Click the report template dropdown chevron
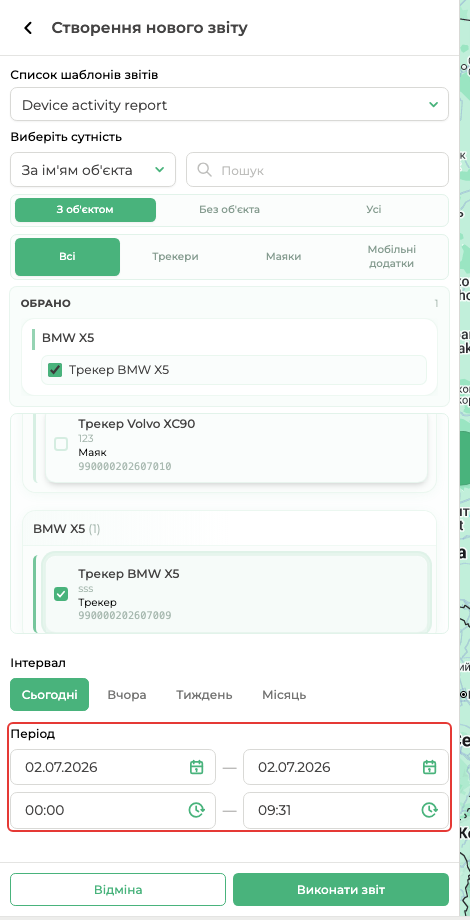The width and height of the screenshot is (470, 920). tap(433, 105)
